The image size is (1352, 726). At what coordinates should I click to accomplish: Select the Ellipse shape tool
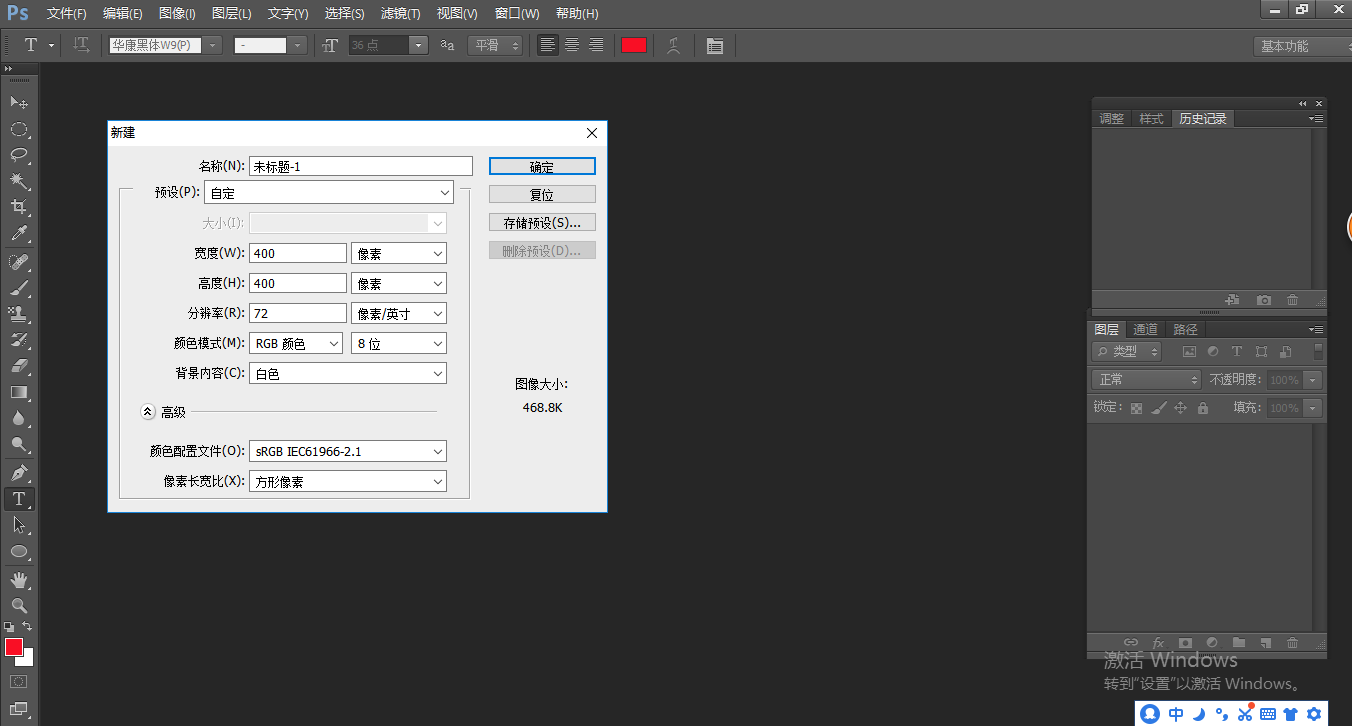[19, 551]
